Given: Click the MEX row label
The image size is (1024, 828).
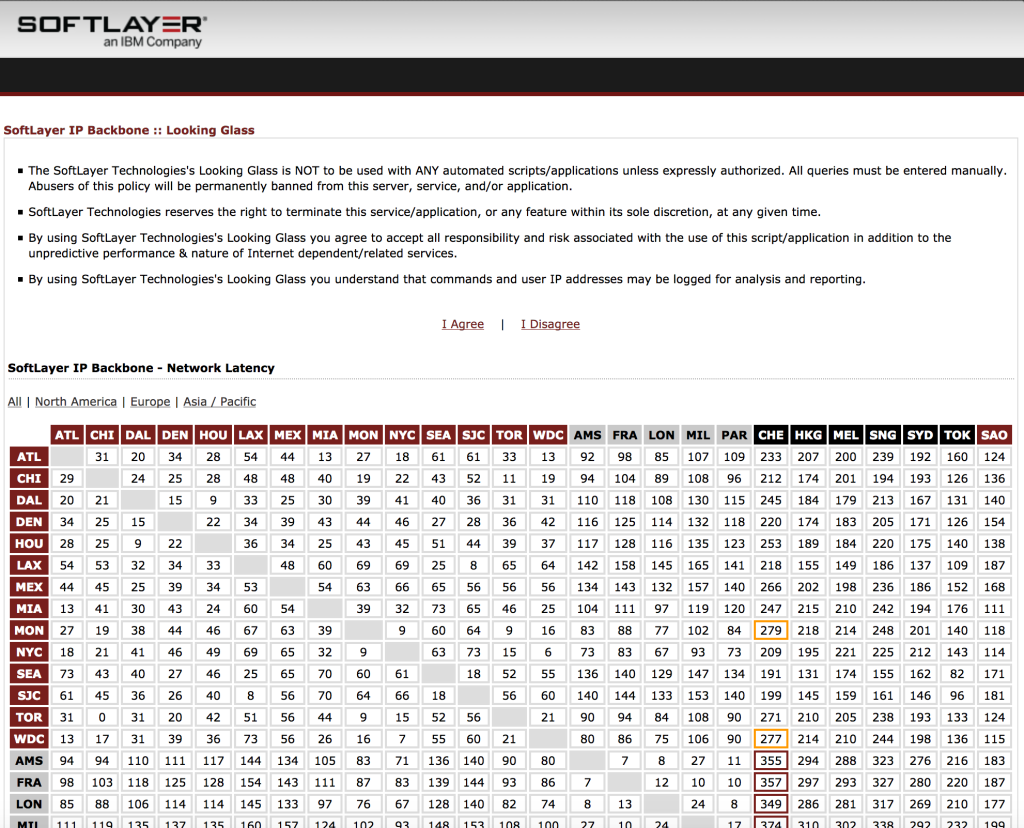Looking at the screenshot, I should click(29, 587).
